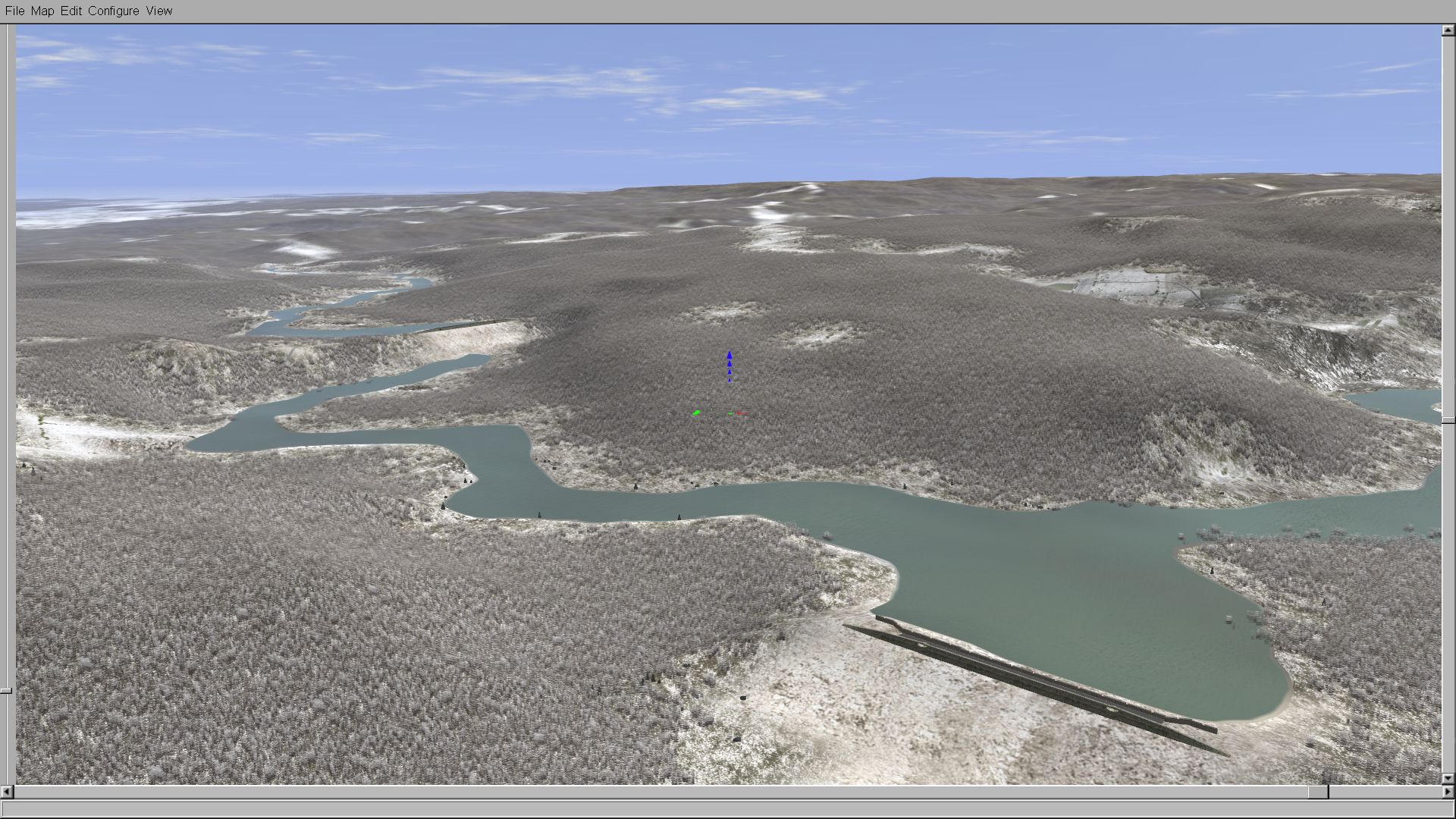1456x819 pixels.
Task: Click the empty status bar at bottom
Action: (728, 809)
